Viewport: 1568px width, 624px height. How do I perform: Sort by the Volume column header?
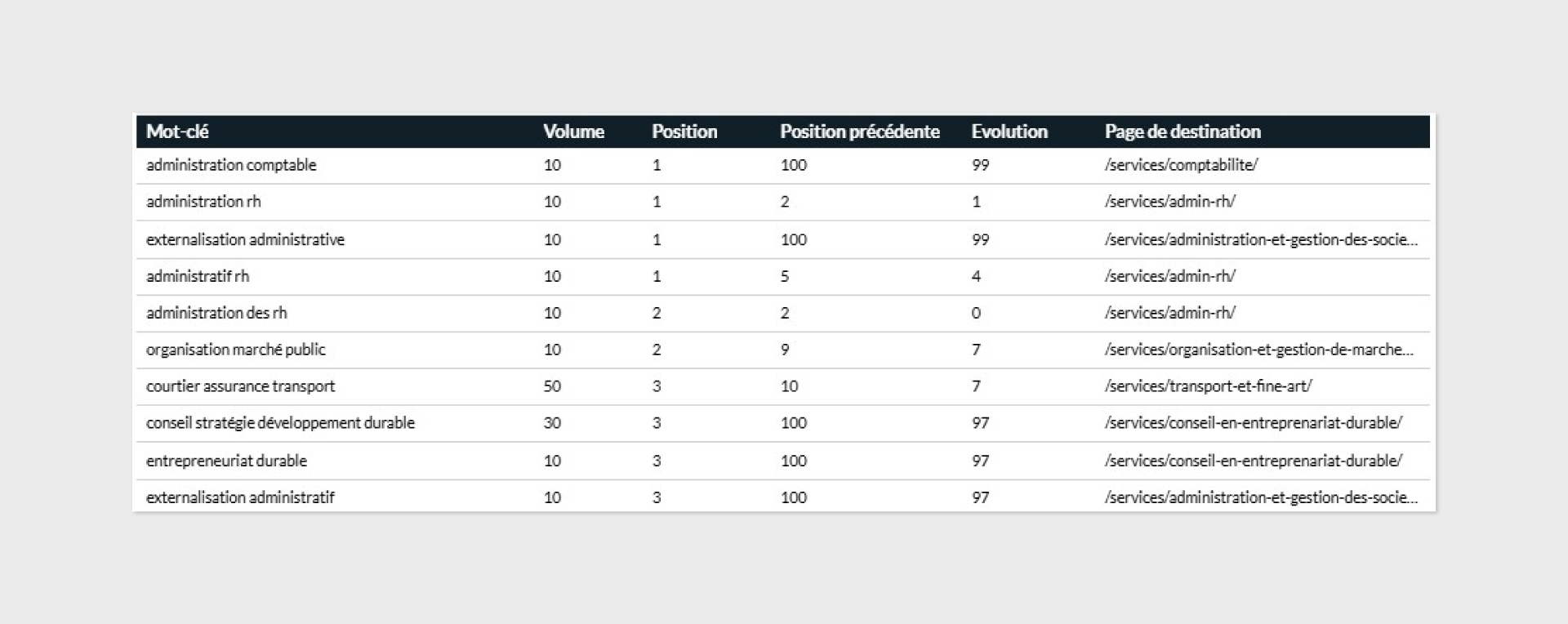(573, 131)
